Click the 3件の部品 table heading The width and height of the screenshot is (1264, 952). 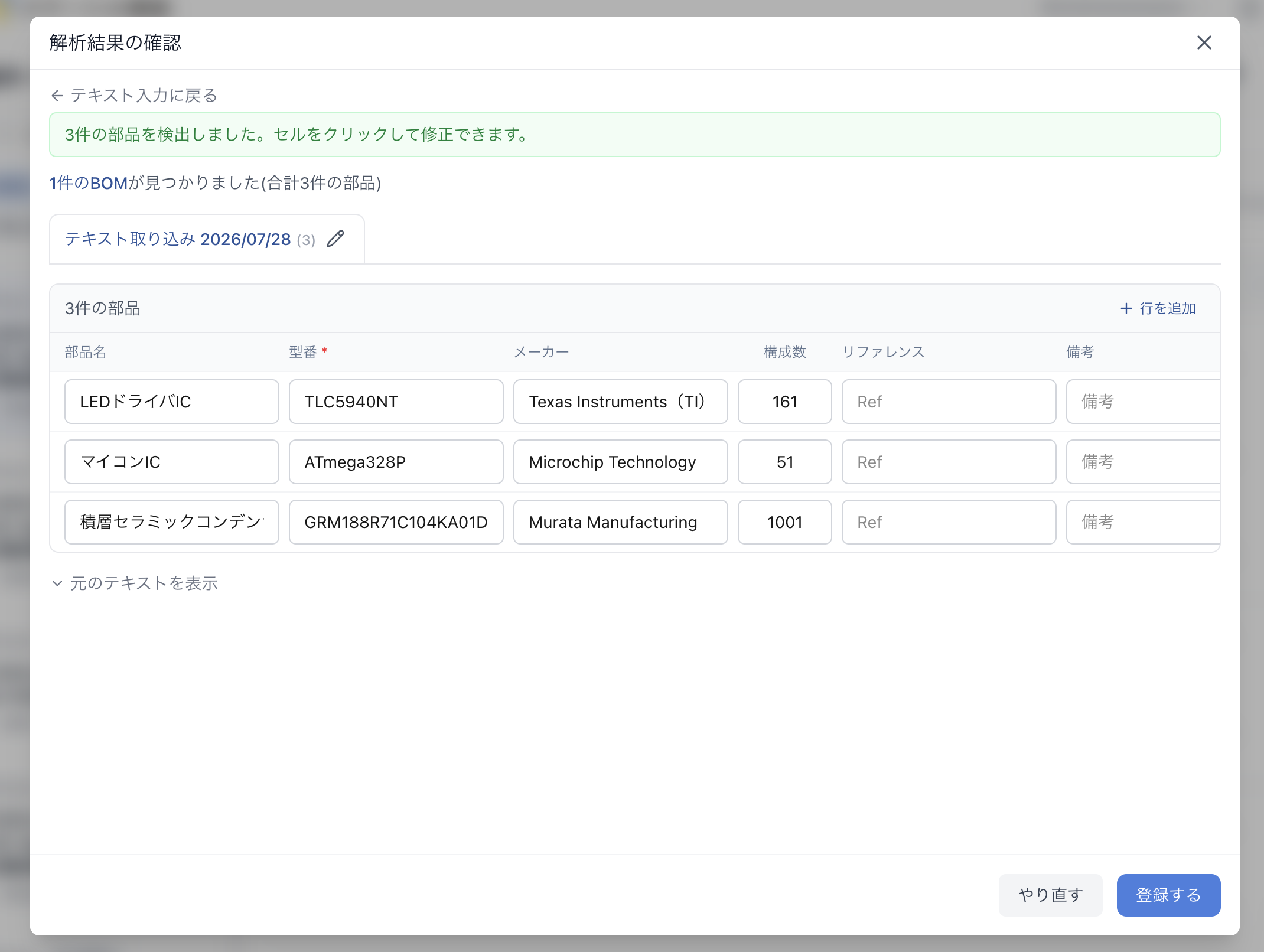tap(102, 308)
